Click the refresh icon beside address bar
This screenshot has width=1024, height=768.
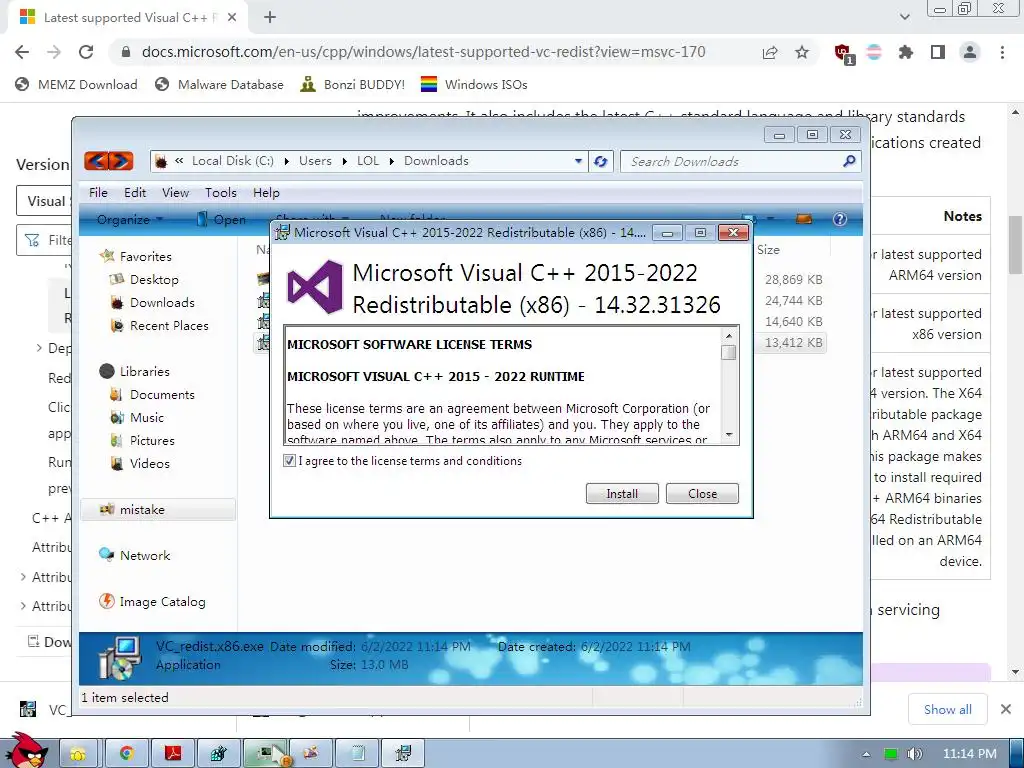click(x=600, y=161)
